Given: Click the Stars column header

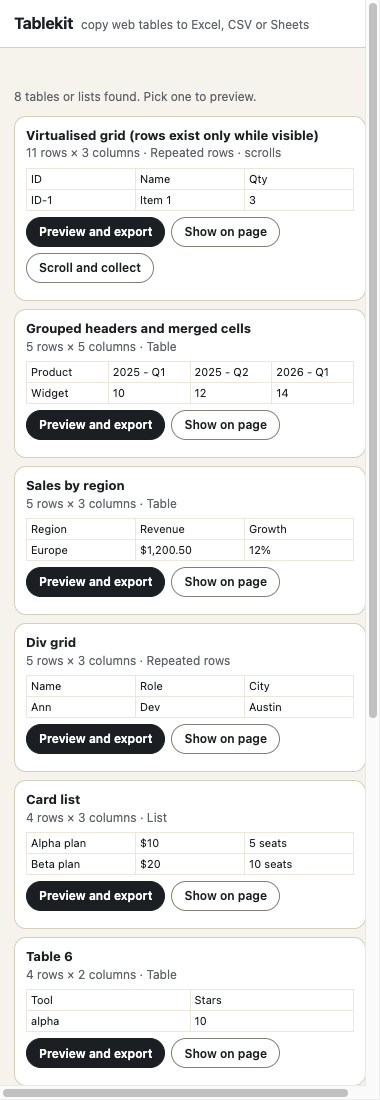Looking at the screenshot, I should [272, 1001].
